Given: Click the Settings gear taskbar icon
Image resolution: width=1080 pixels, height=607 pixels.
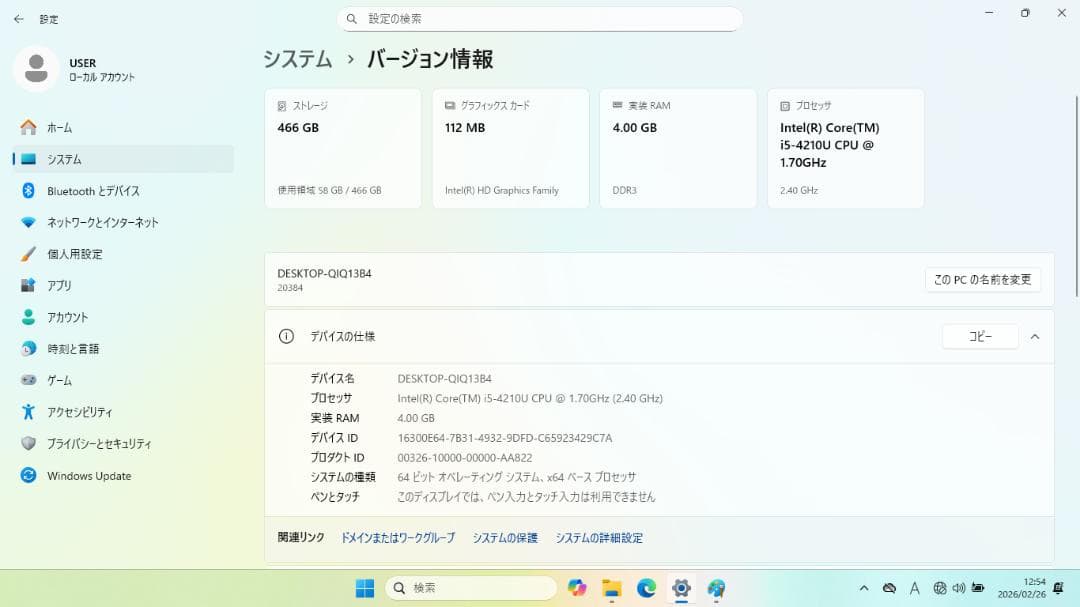Looking at the screenshot, I should pos(681,588).
